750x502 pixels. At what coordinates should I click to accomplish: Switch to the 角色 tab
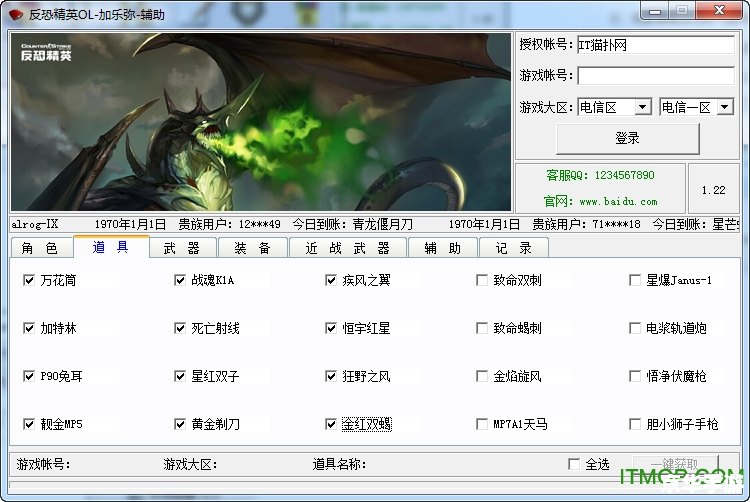(41, 248)
